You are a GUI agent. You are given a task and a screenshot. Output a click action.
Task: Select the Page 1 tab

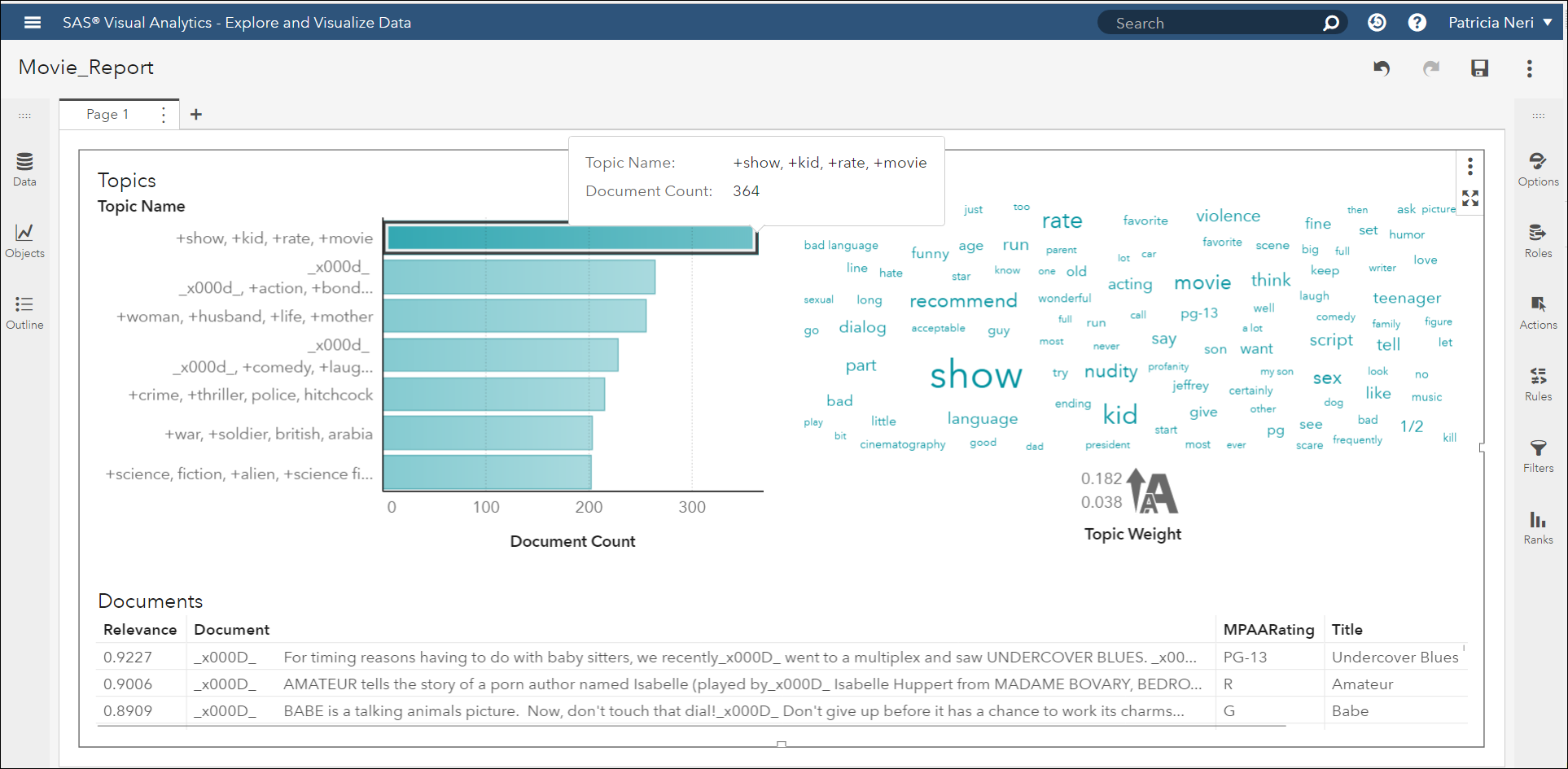click(x=107, y=115)
